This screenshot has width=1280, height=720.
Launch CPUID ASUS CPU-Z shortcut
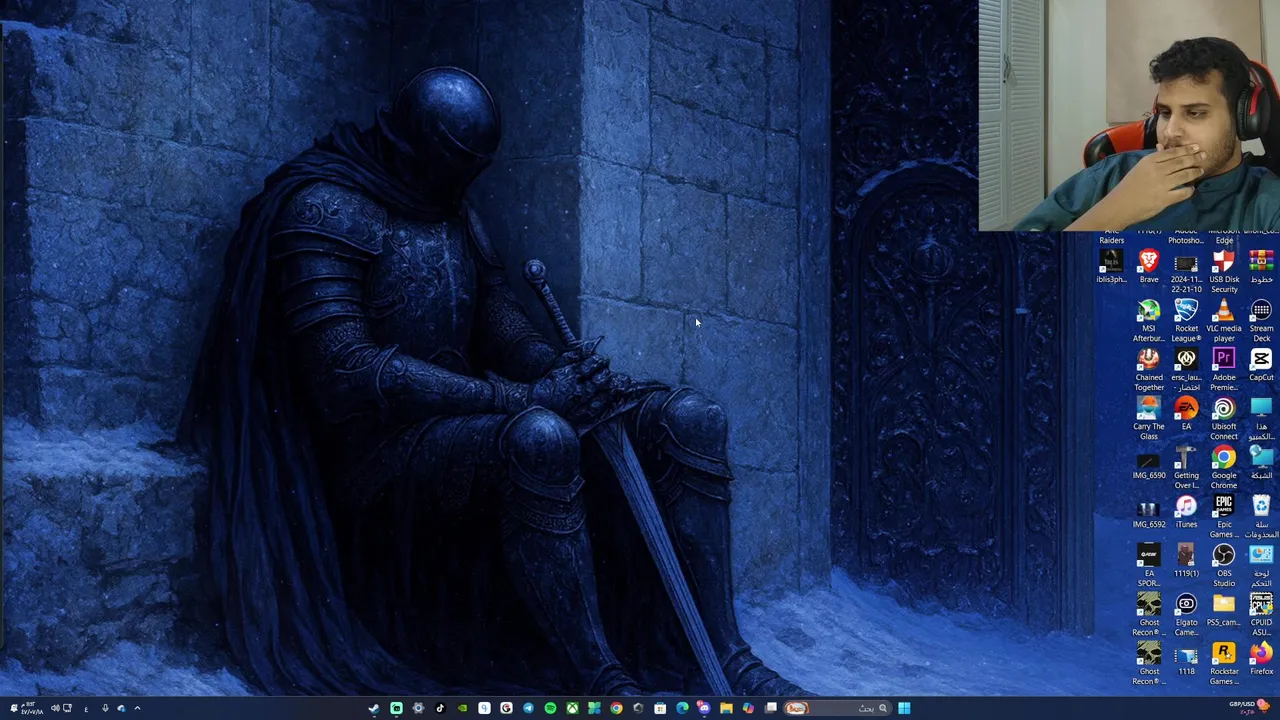pos(1261,614)
